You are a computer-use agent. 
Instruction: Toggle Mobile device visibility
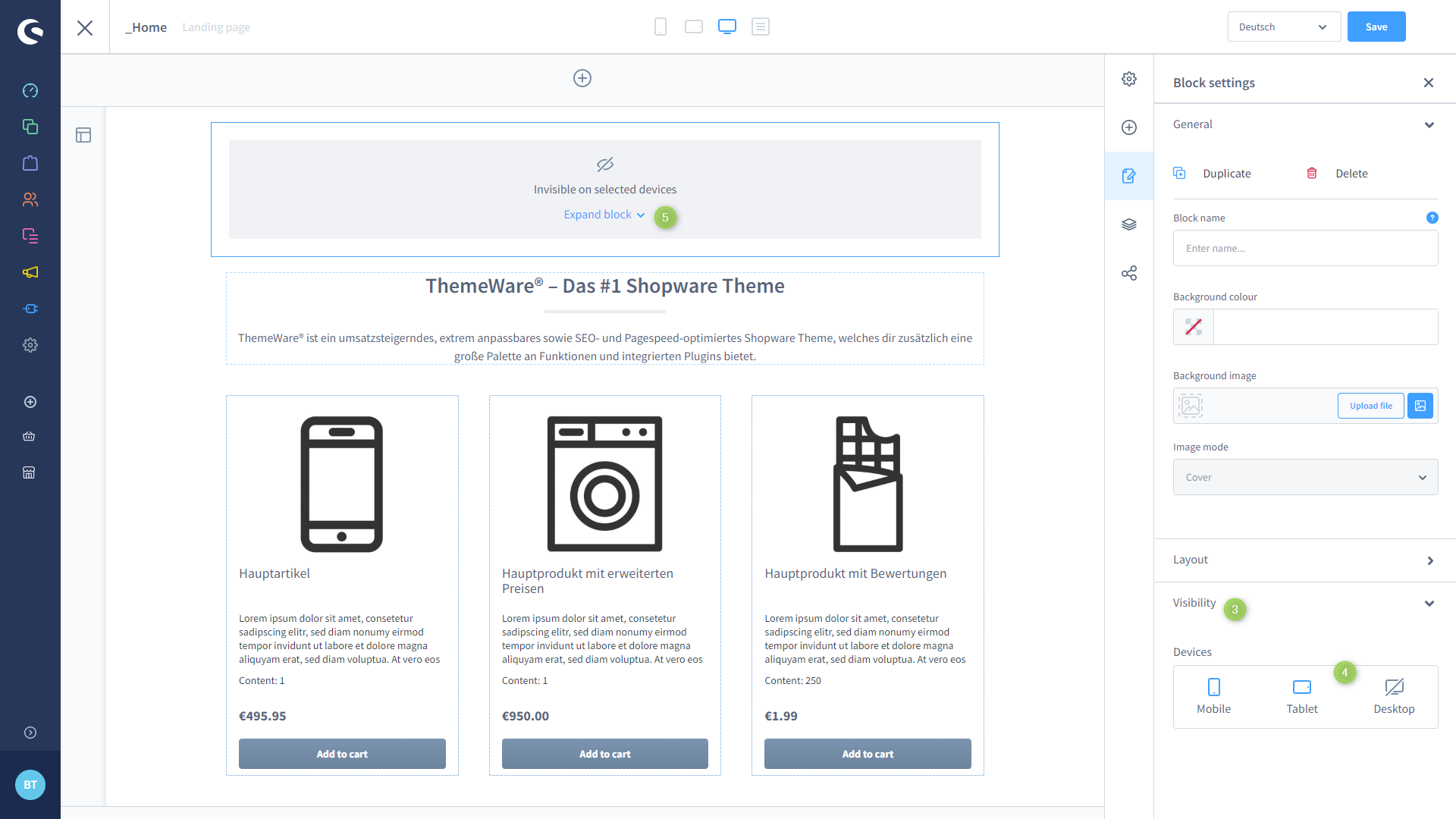(x=1214, y=696)
